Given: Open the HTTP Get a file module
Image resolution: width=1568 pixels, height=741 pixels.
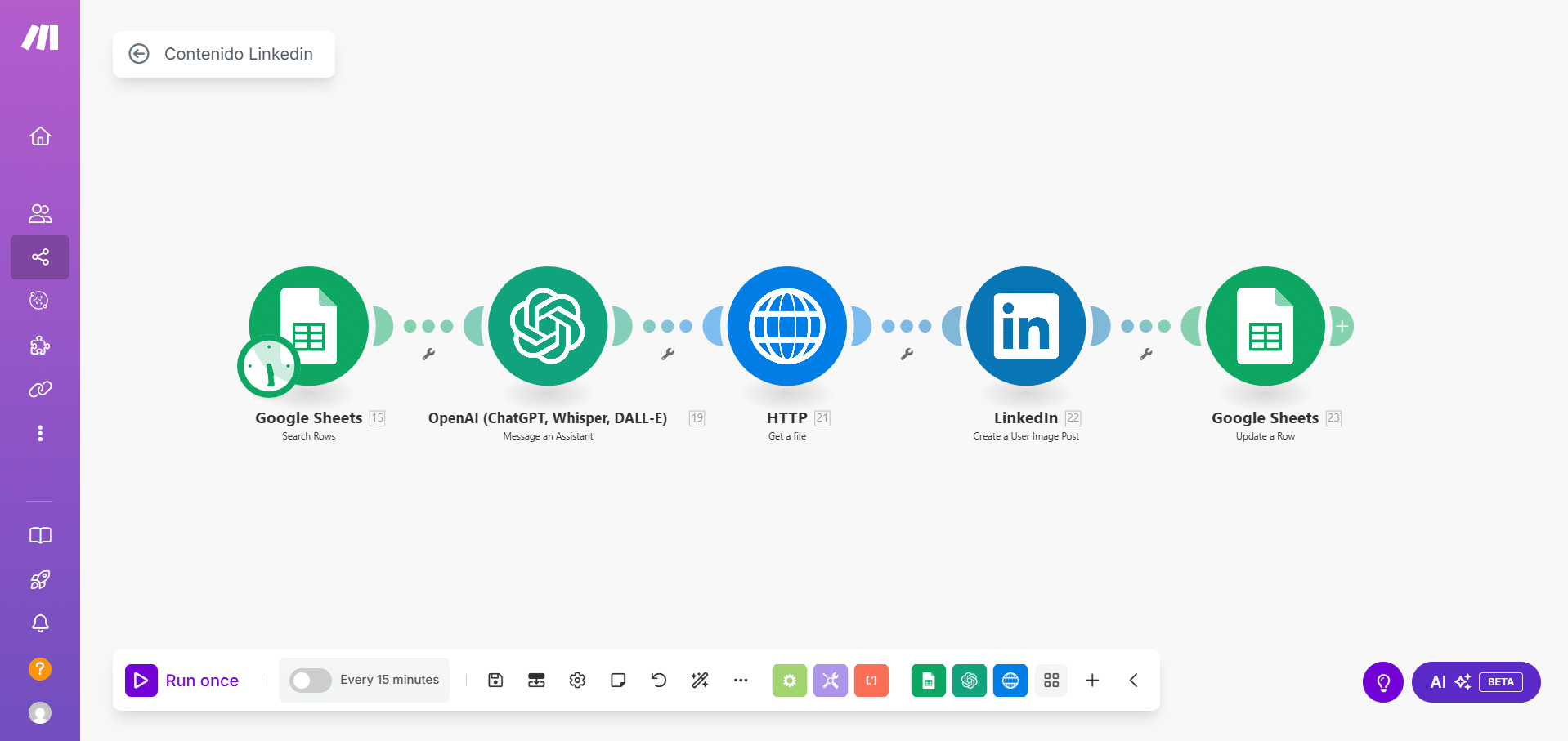Looking at the screenshot, I should pyautogui.click(x=787, y=326).
